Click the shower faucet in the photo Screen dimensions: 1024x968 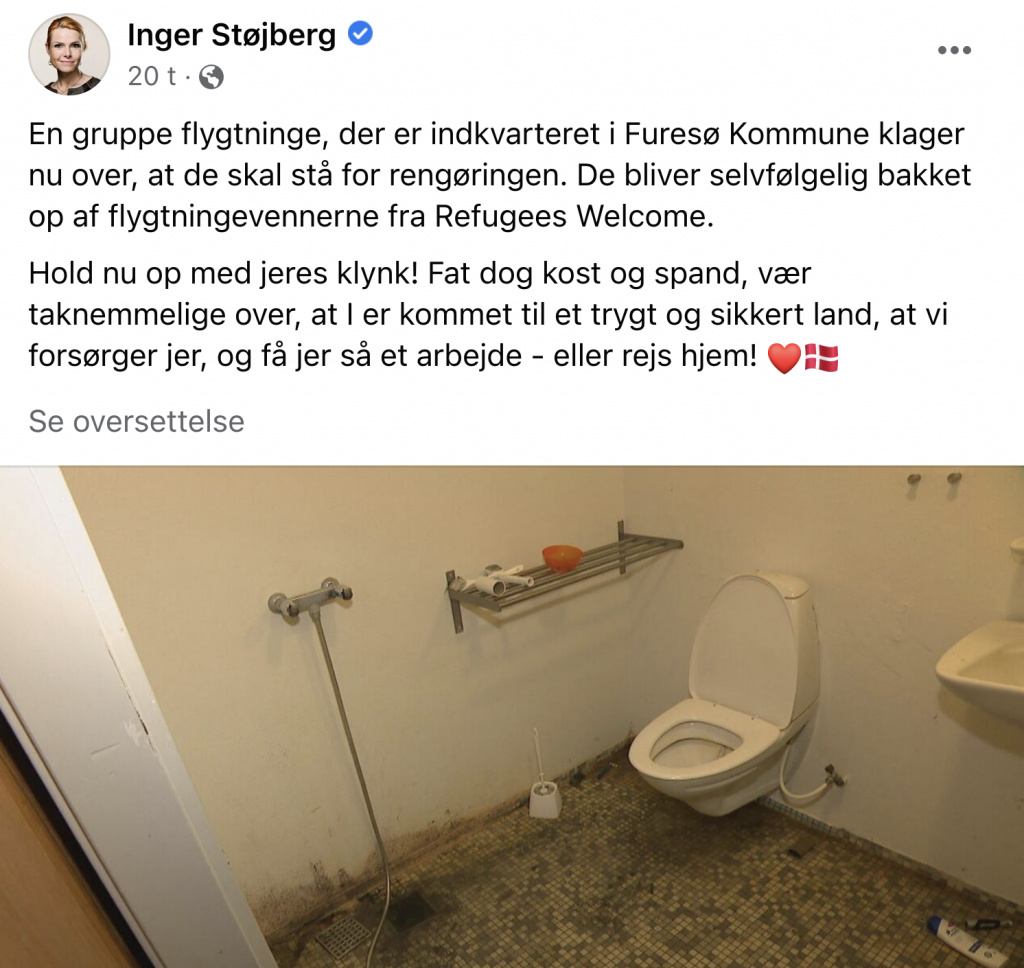310,596
